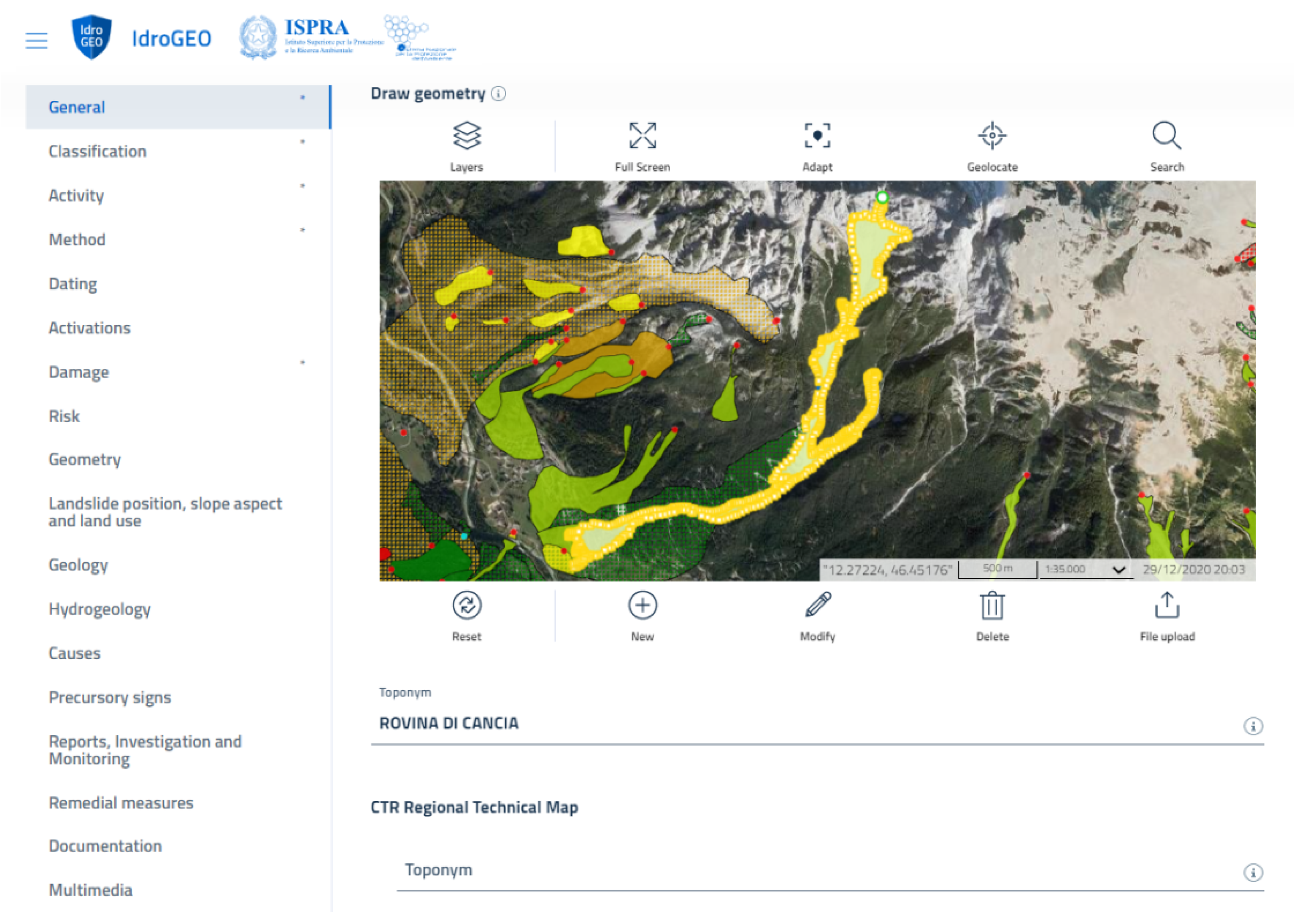
Task: Start a New geometry drawing
Action: pos(642,606)
